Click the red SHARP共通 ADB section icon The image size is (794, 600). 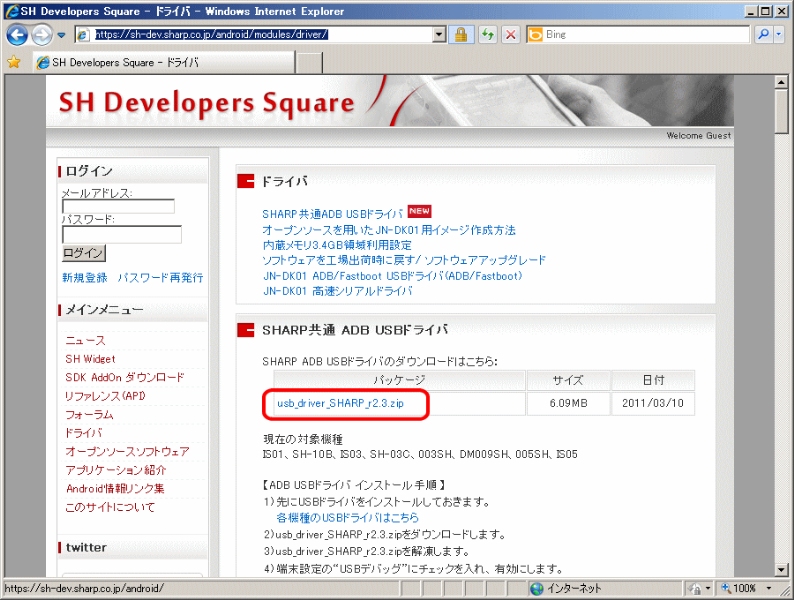pos(246,330)
